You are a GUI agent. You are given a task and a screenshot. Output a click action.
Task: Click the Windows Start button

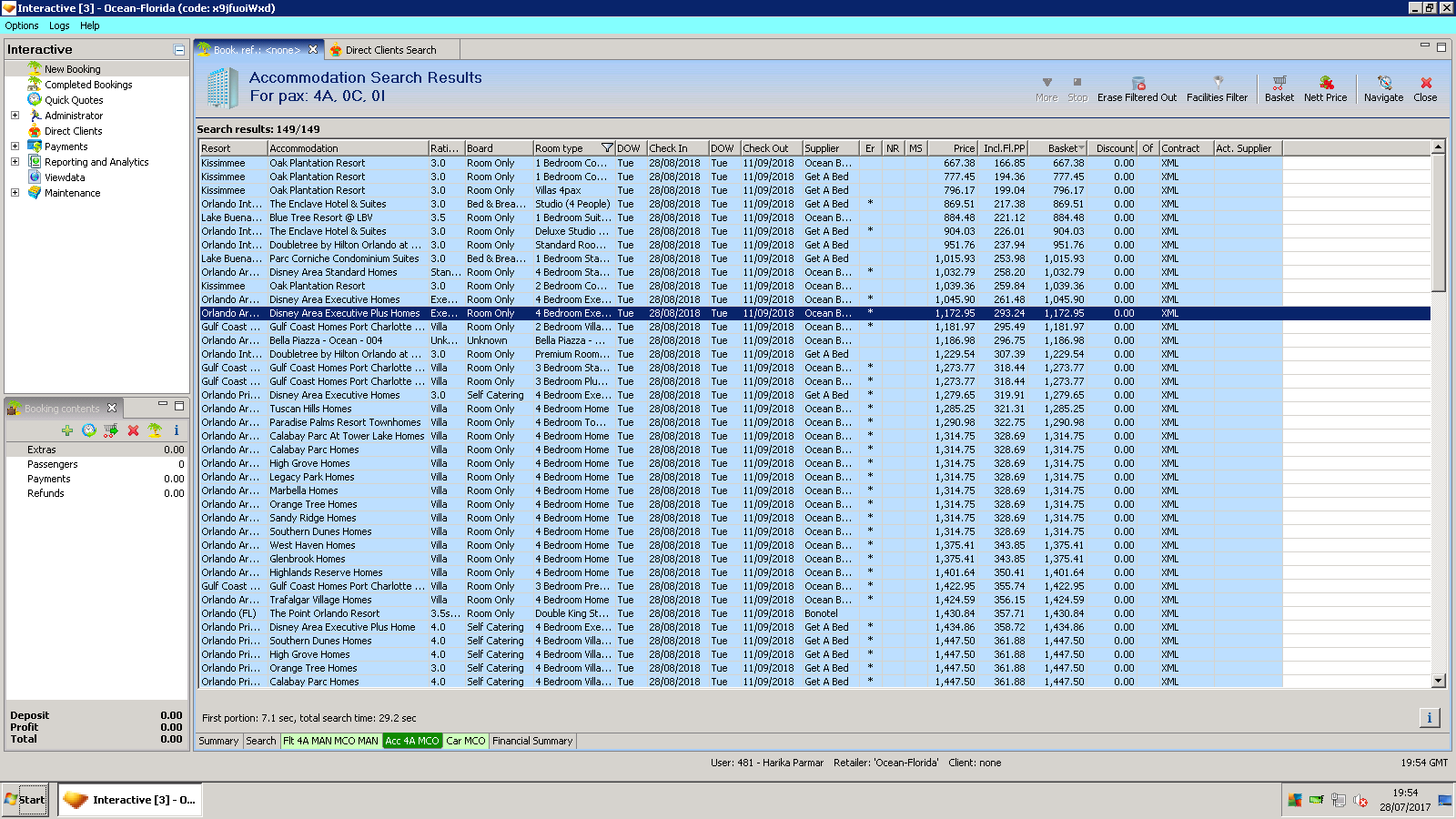(25, 800)
